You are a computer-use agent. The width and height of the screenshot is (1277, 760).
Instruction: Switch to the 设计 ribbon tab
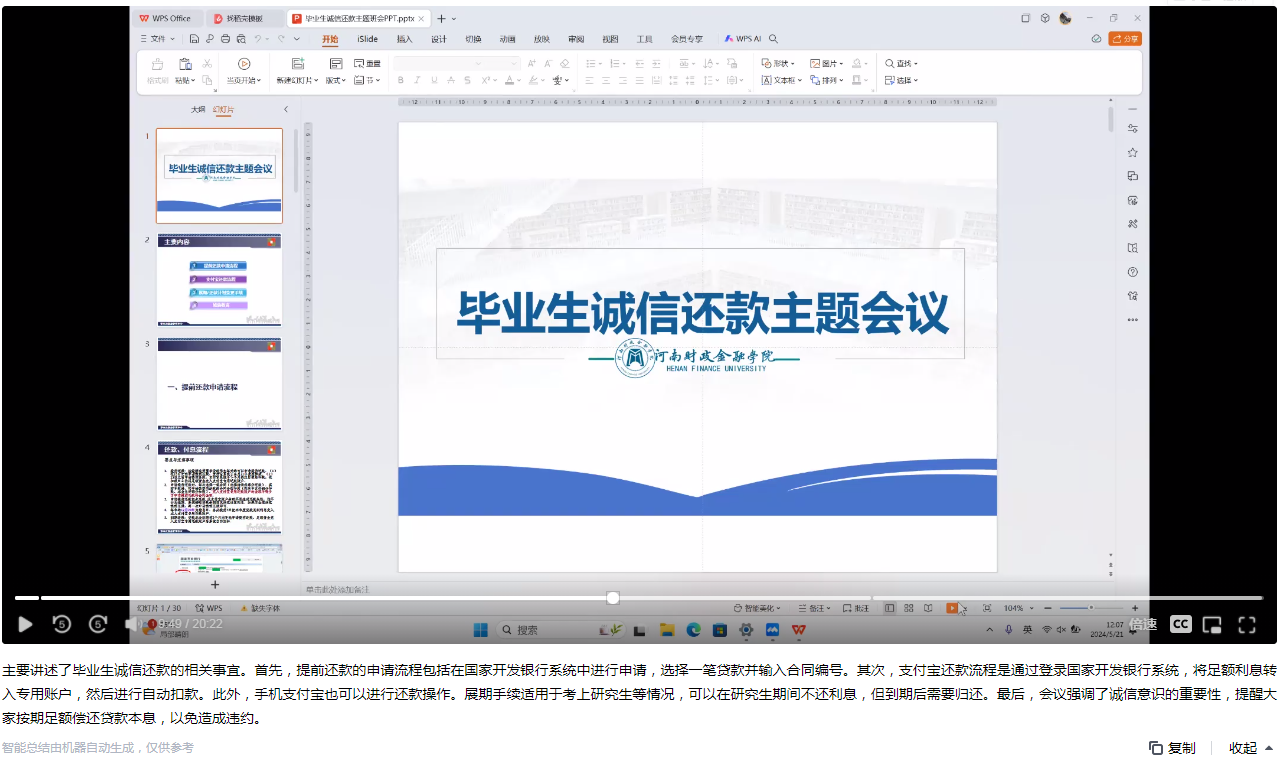click(x=439, y=39)
